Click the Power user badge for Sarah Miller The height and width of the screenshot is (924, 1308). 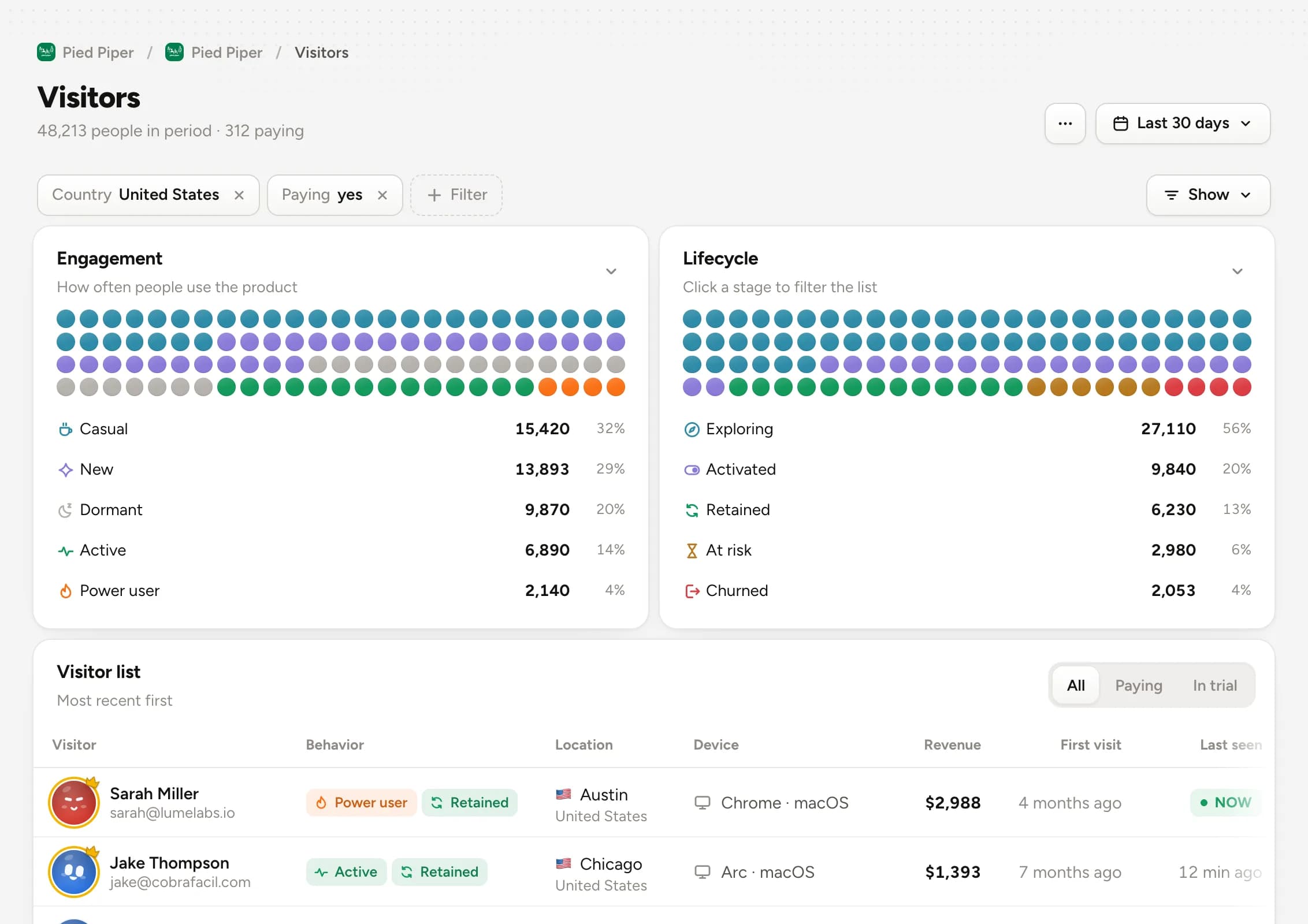(x=362, y=803)
